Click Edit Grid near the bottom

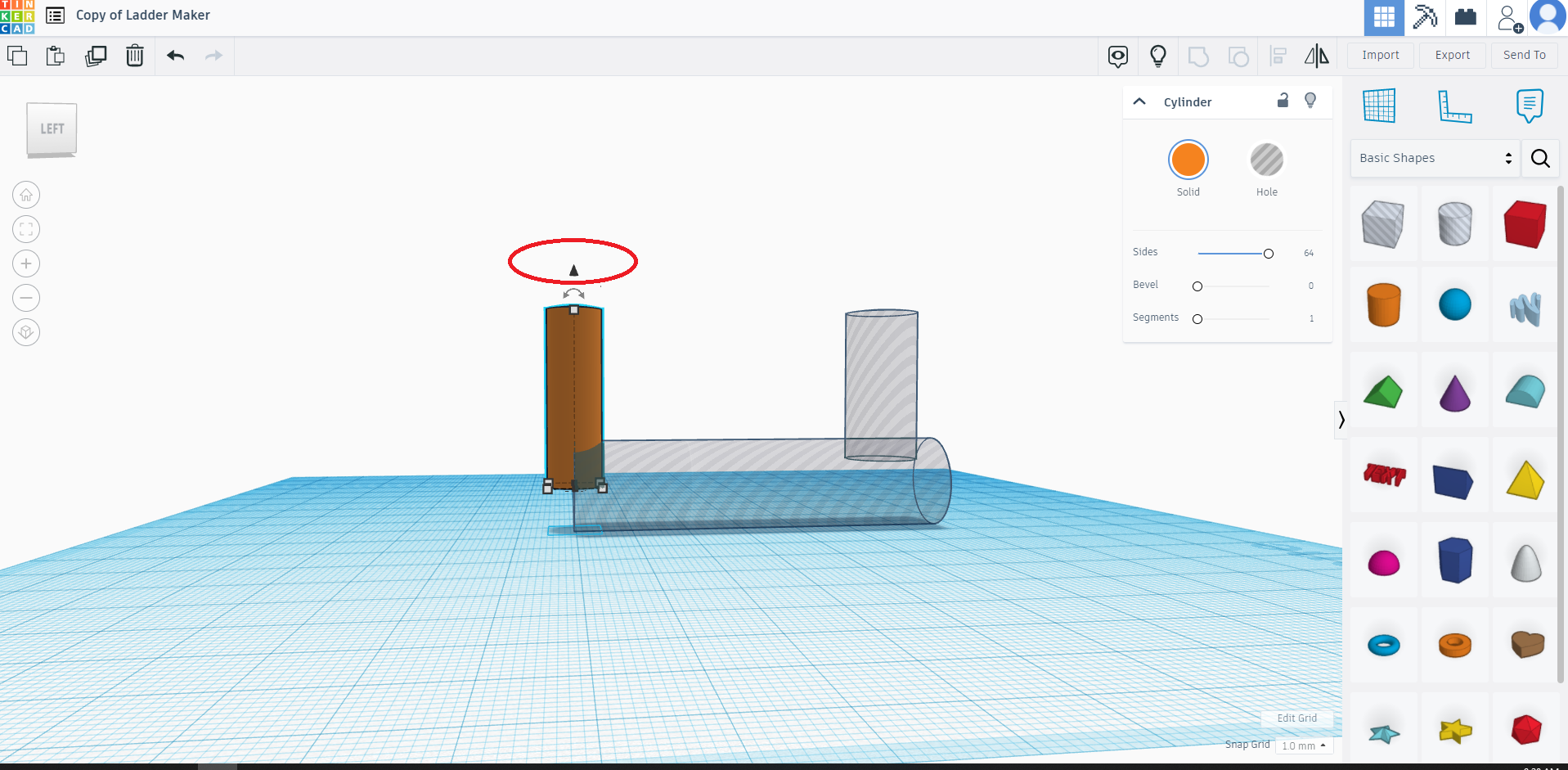(1296, 718)
